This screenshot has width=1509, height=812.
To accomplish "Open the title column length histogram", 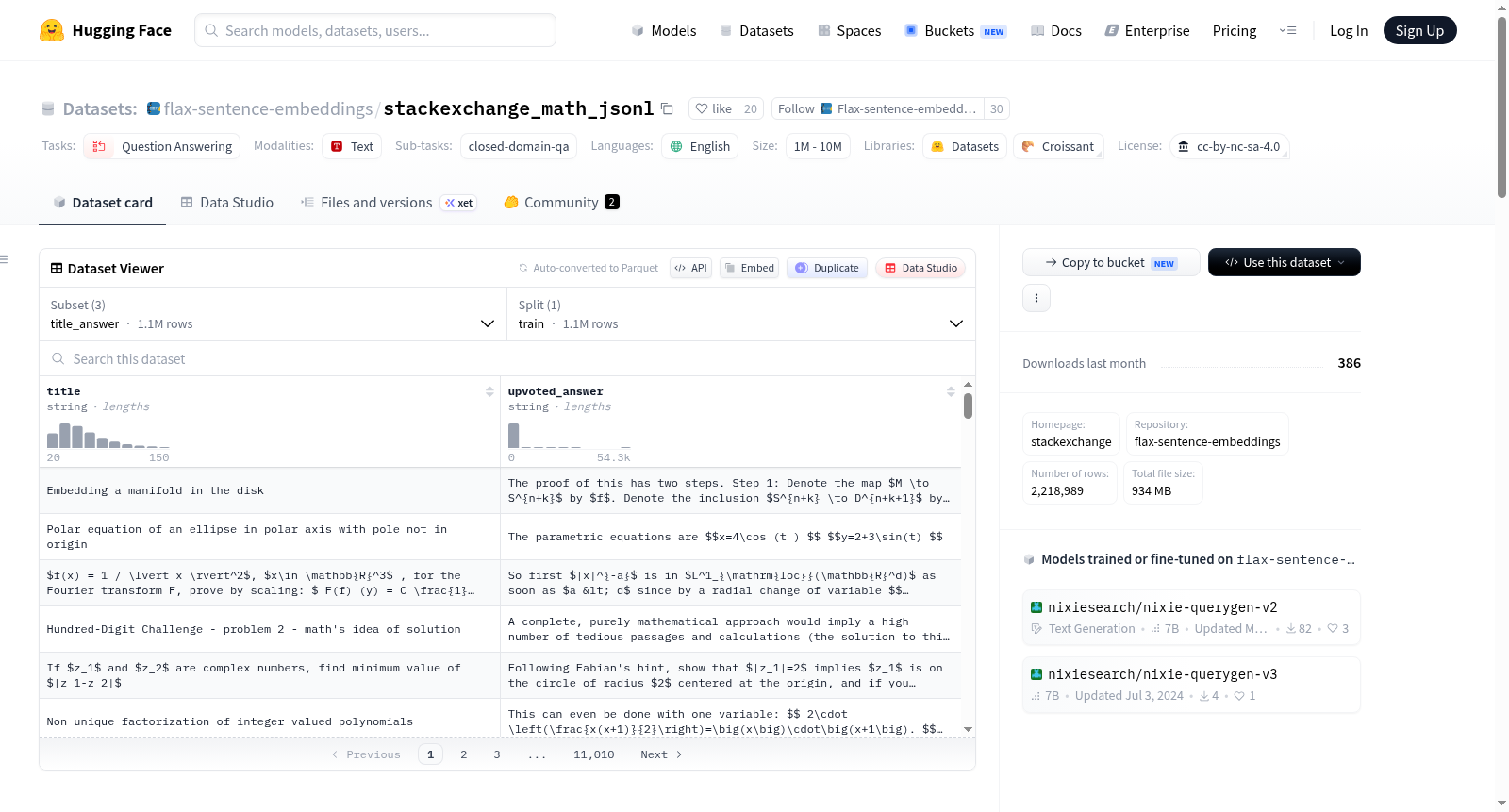I will (x=108, y=435).
